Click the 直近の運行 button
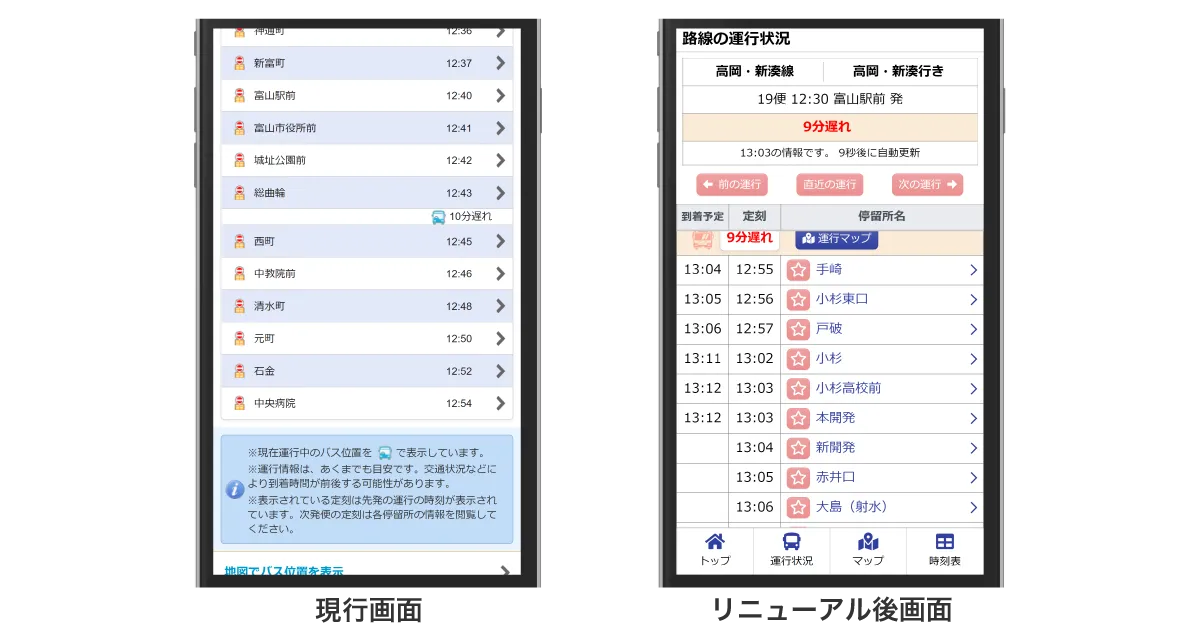1200x630 pixels. (x=830, y=185)
